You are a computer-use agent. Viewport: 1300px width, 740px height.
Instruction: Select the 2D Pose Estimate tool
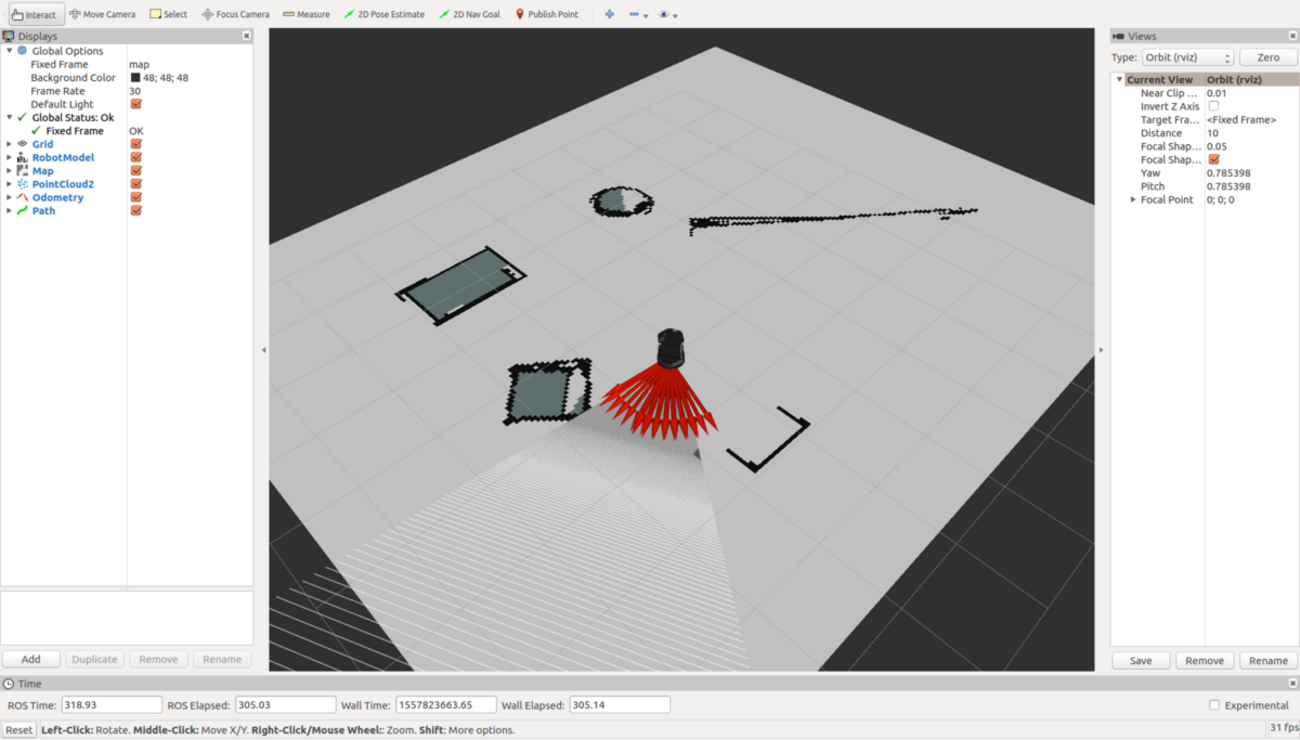[x=383, y=14]
